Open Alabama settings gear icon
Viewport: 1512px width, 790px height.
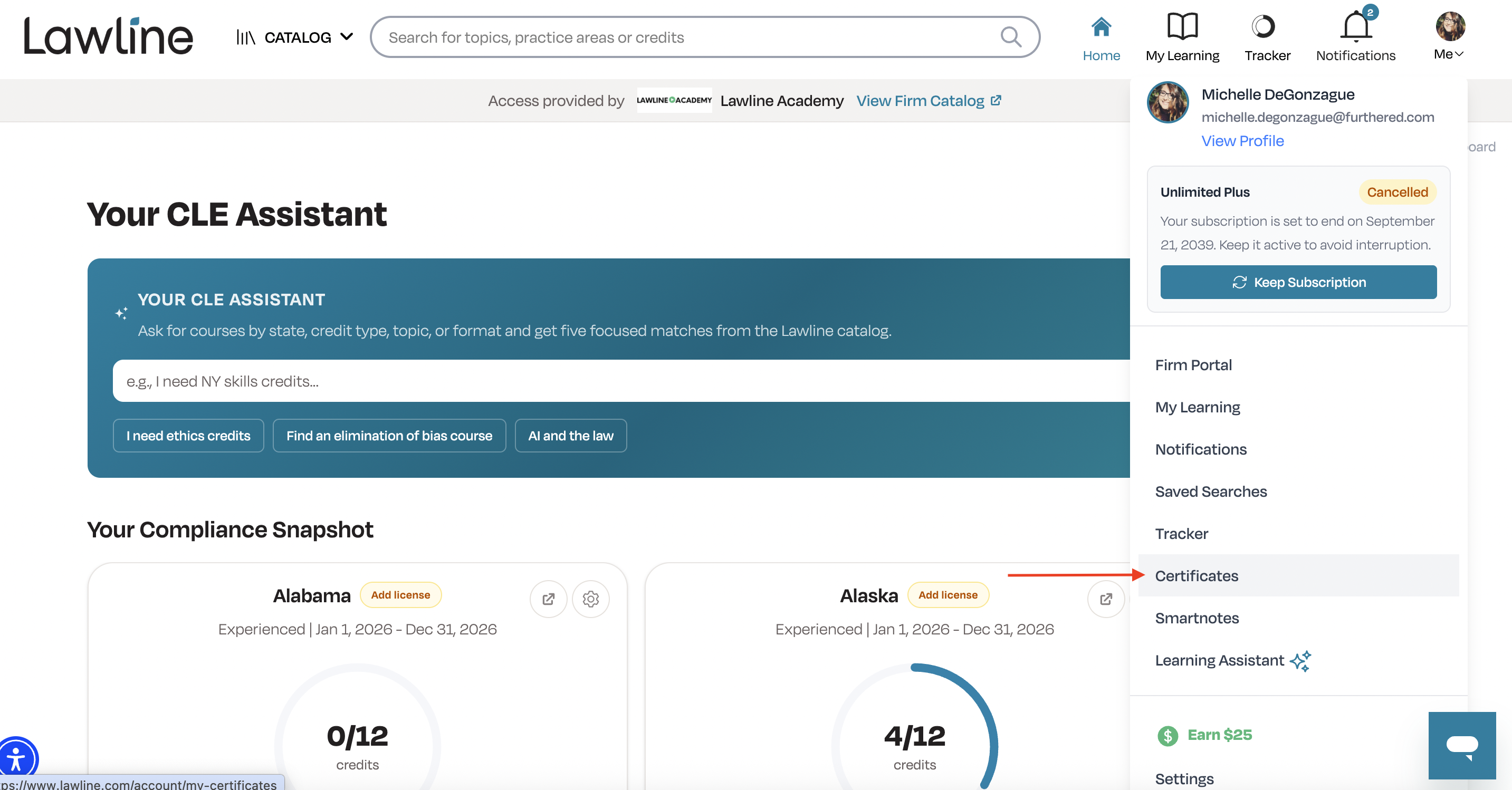coord(590,599)
